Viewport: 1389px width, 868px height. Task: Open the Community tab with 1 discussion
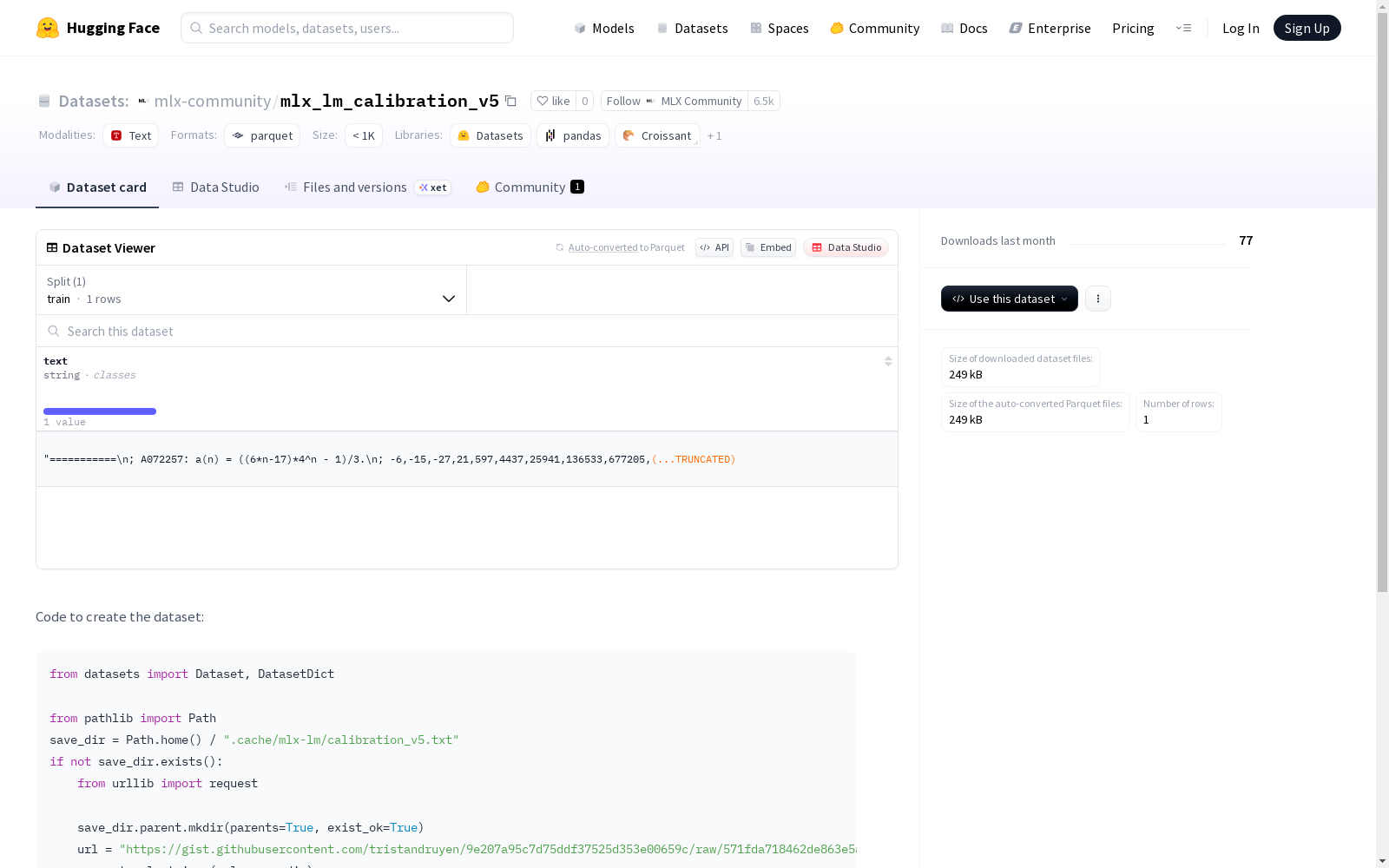click(x=530, y=187)
